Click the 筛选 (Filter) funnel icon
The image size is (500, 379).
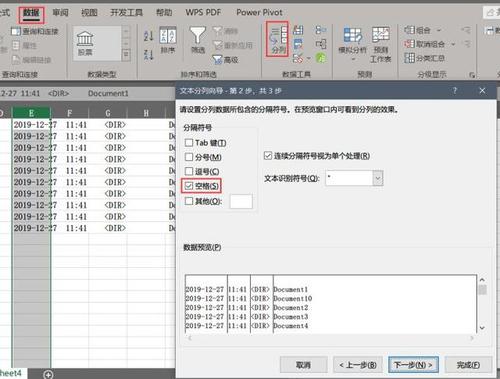[x=198, y=35]
